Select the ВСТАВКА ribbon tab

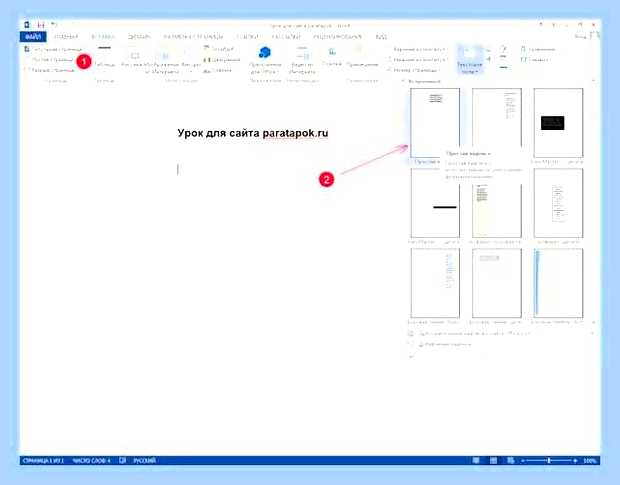[x=103, y=37]
